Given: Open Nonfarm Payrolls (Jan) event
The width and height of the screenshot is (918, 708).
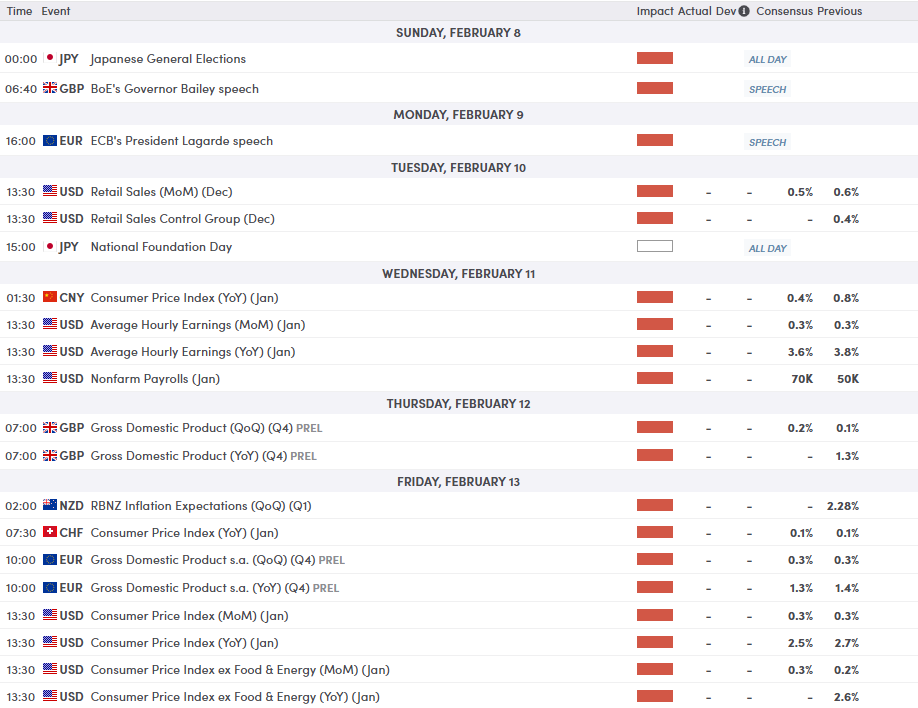Looking at the screenshot, I should (x=155, y=378).
